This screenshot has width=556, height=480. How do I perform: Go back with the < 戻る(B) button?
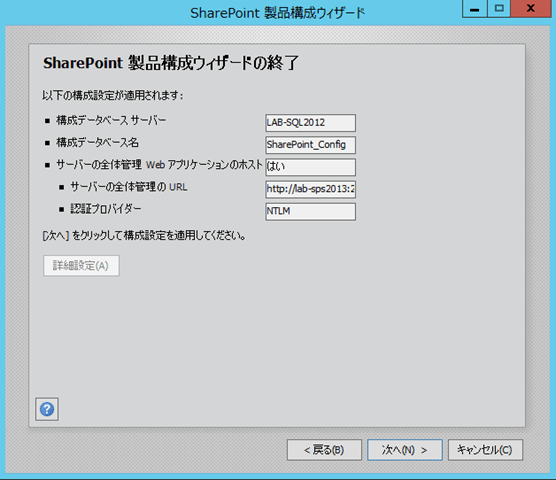[x=324, y=450]
